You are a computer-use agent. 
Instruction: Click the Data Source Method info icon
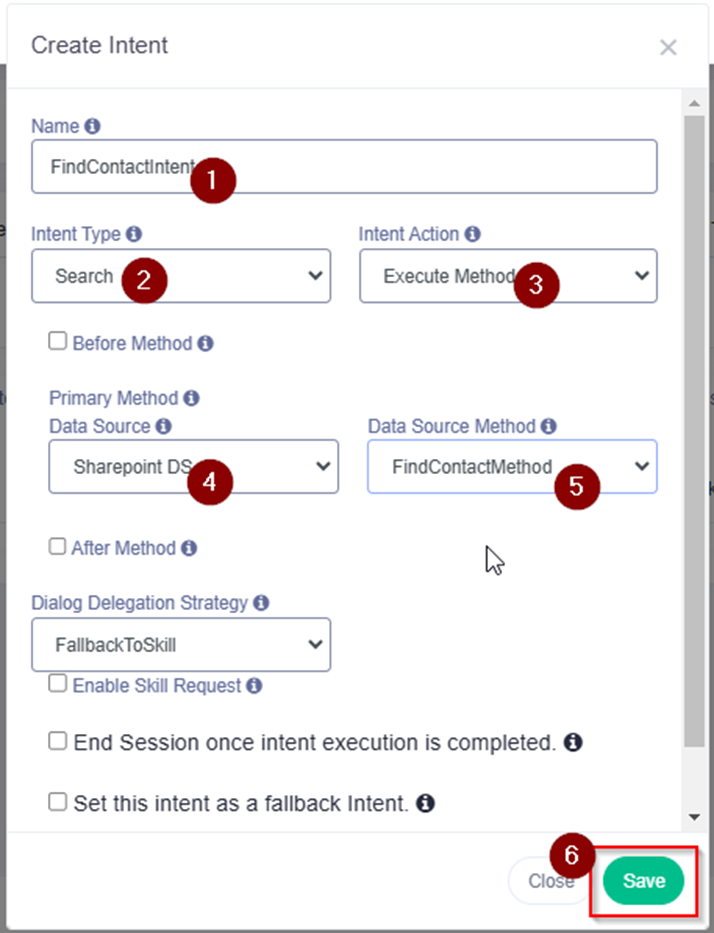549,426
